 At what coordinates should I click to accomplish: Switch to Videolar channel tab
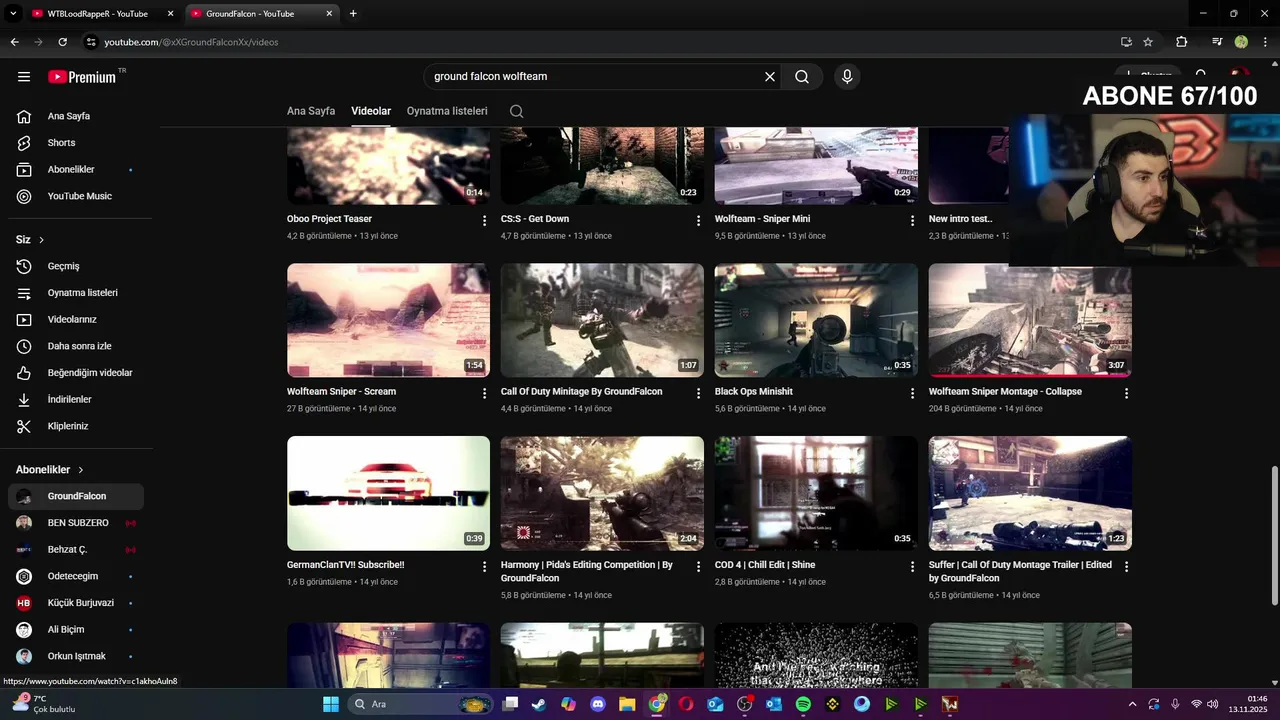(371, 111)
